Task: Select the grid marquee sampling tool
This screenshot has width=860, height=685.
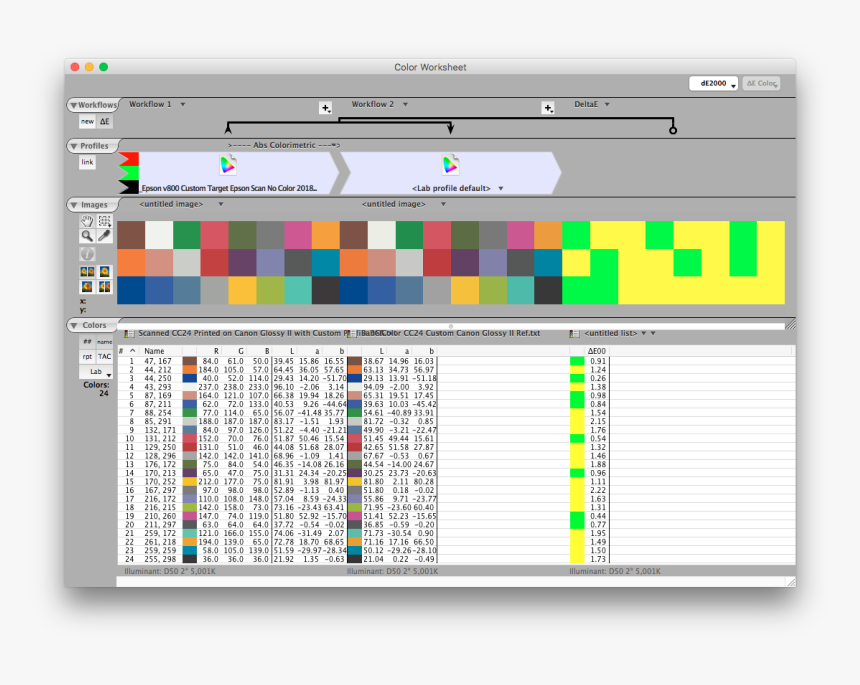Action: (x=104, y=221)
